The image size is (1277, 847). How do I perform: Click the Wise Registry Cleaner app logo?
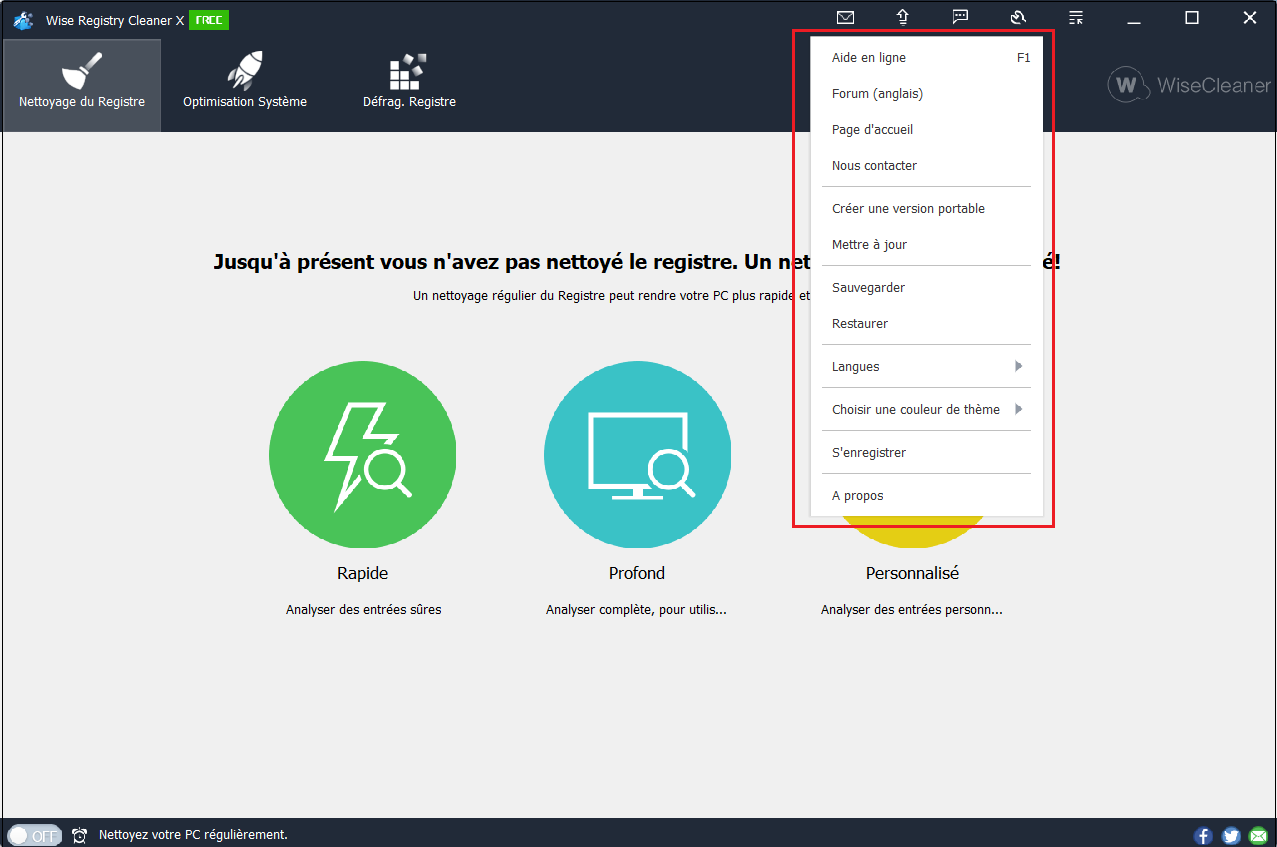[x=23, y=19]
